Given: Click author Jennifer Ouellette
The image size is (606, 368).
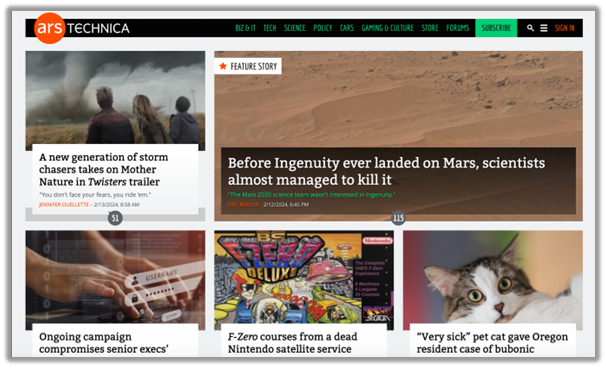Looking at the screenshot, I should (64, 204).
